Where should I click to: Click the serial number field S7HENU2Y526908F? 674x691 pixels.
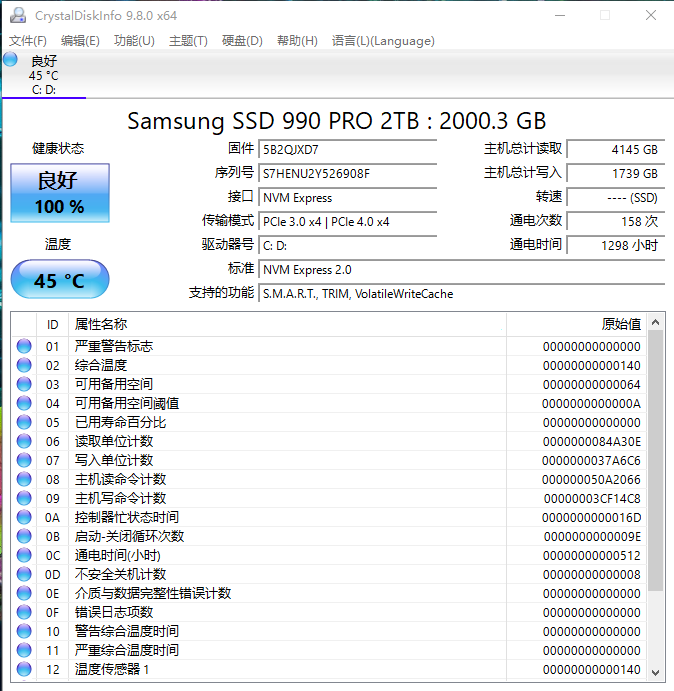click(347, 174)
